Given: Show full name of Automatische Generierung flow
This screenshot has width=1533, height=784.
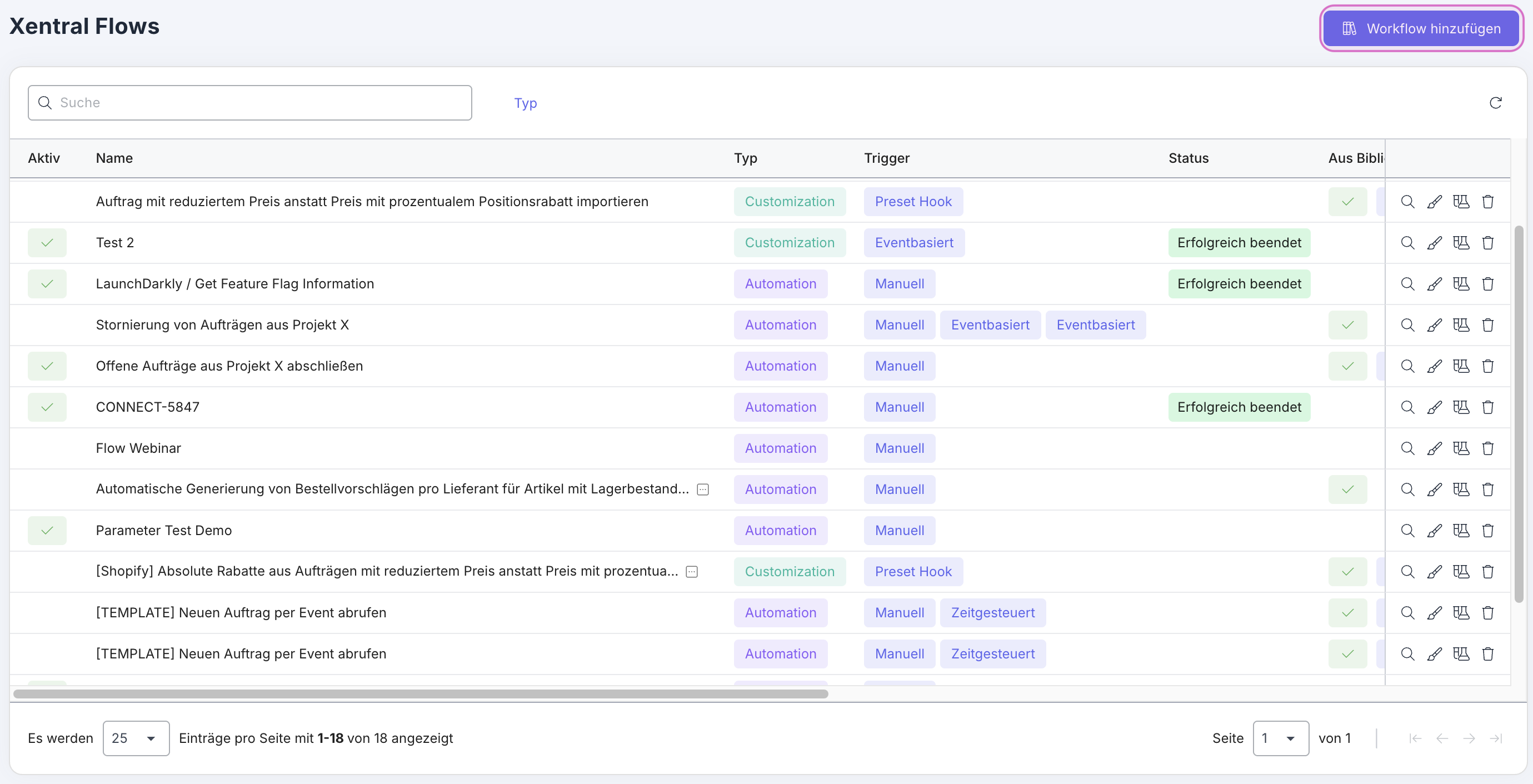Looking at the screenshot, I should [x=703, y=490].
